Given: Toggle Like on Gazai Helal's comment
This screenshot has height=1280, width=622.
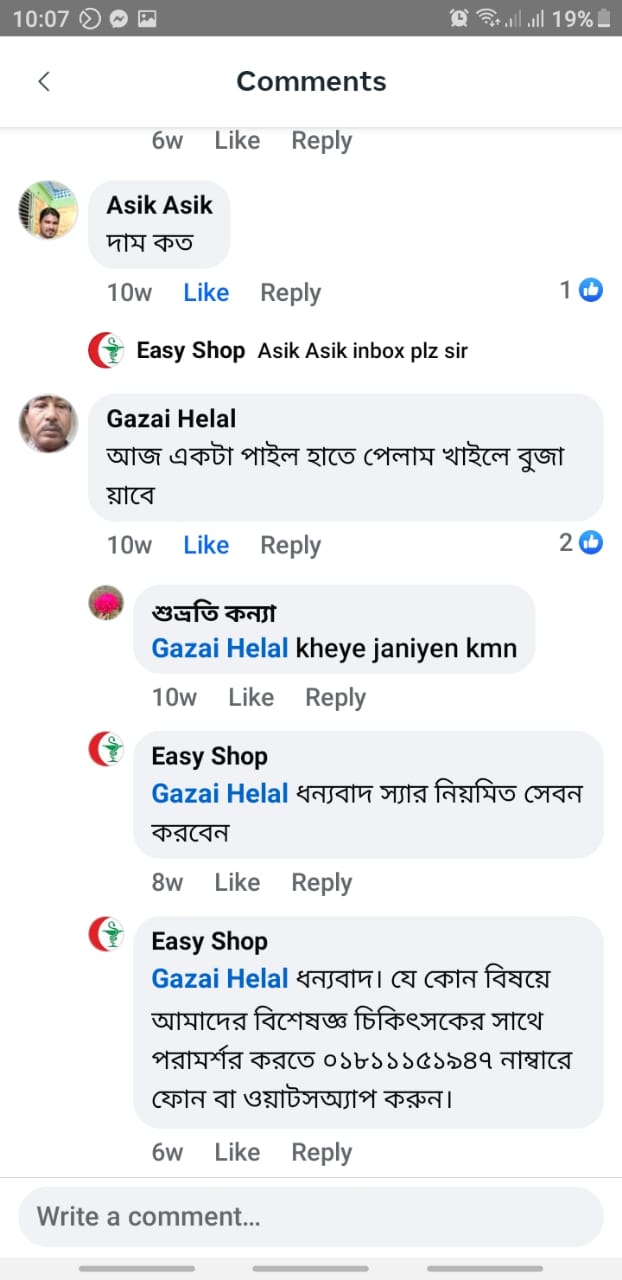Looking at the screenshot, I should coord(206,544).
